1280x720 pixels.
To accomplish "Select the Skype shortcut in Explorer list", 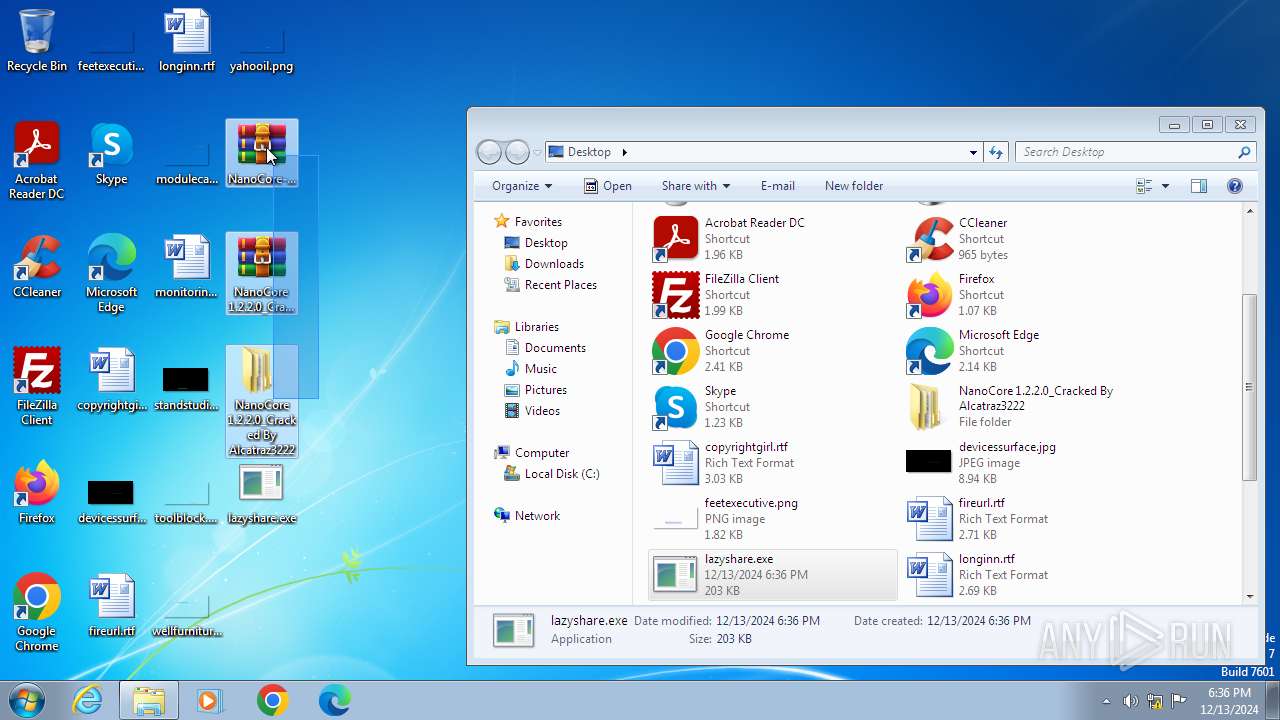I will [773, 407].
